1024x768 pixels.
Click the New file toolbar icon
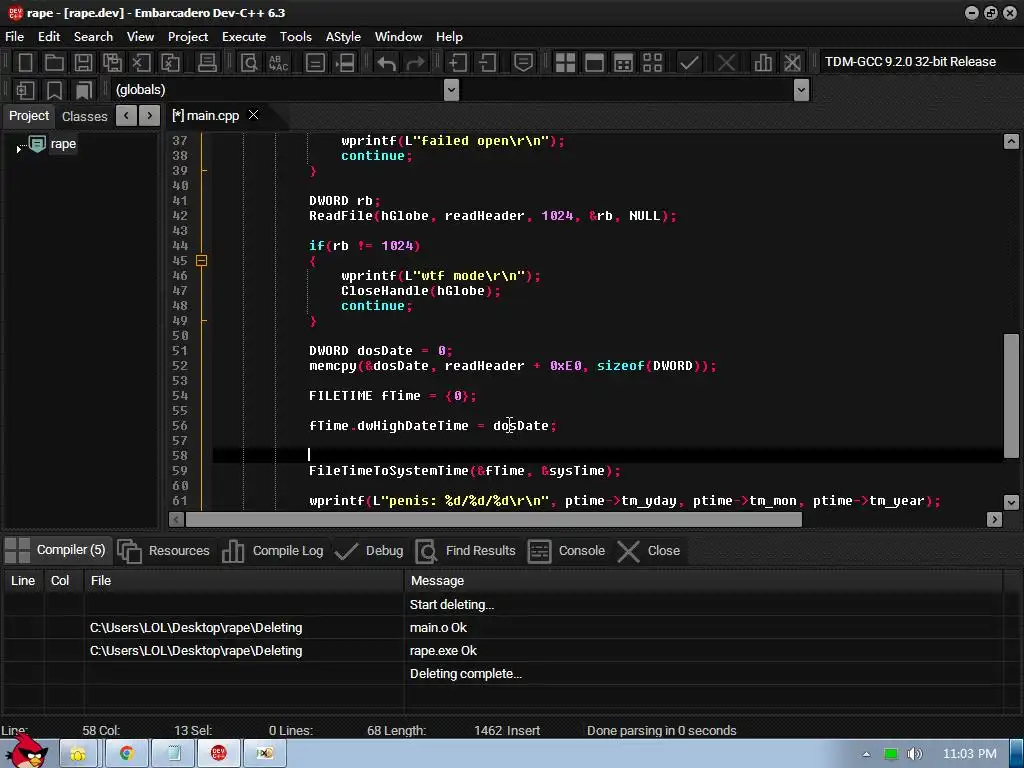click(x=25, y=63)
